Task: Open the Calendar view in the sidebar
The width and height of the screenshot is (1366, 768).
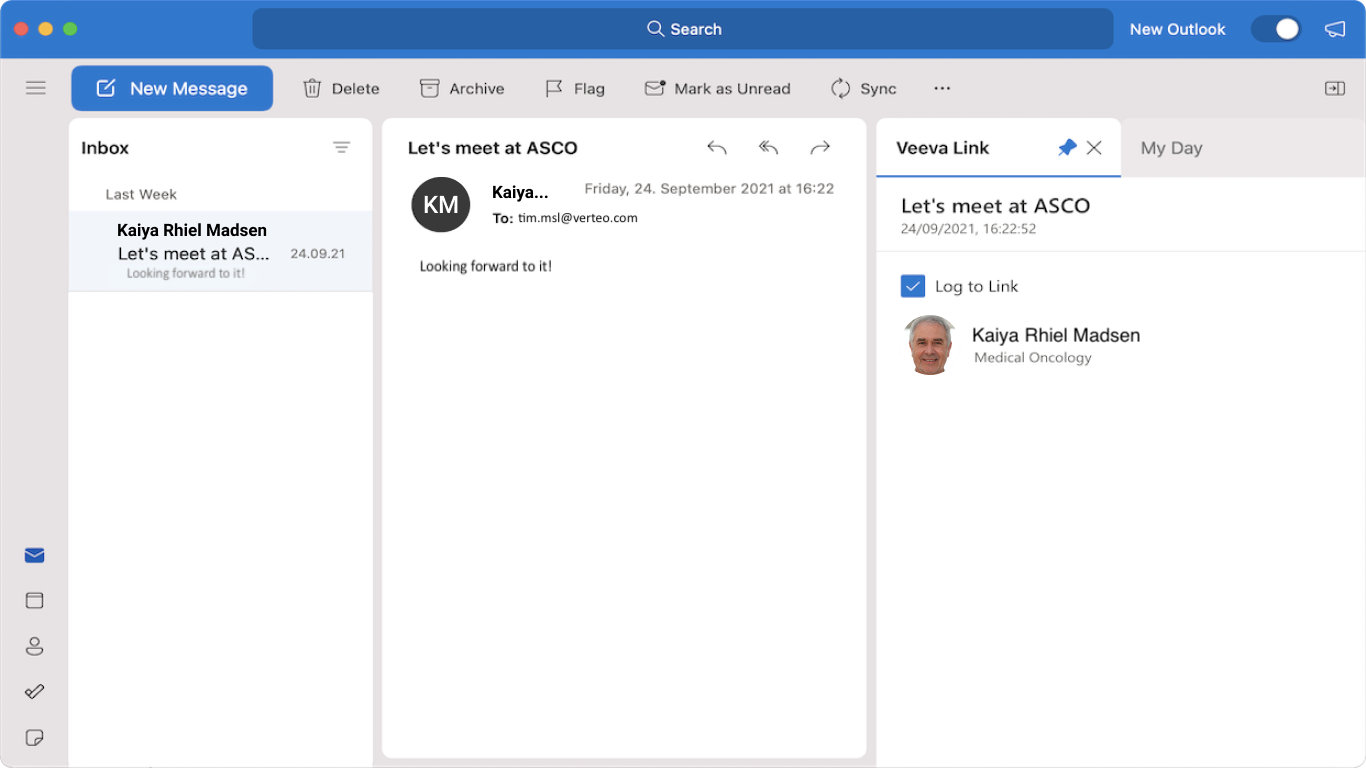Action: [x=35, y=600]
